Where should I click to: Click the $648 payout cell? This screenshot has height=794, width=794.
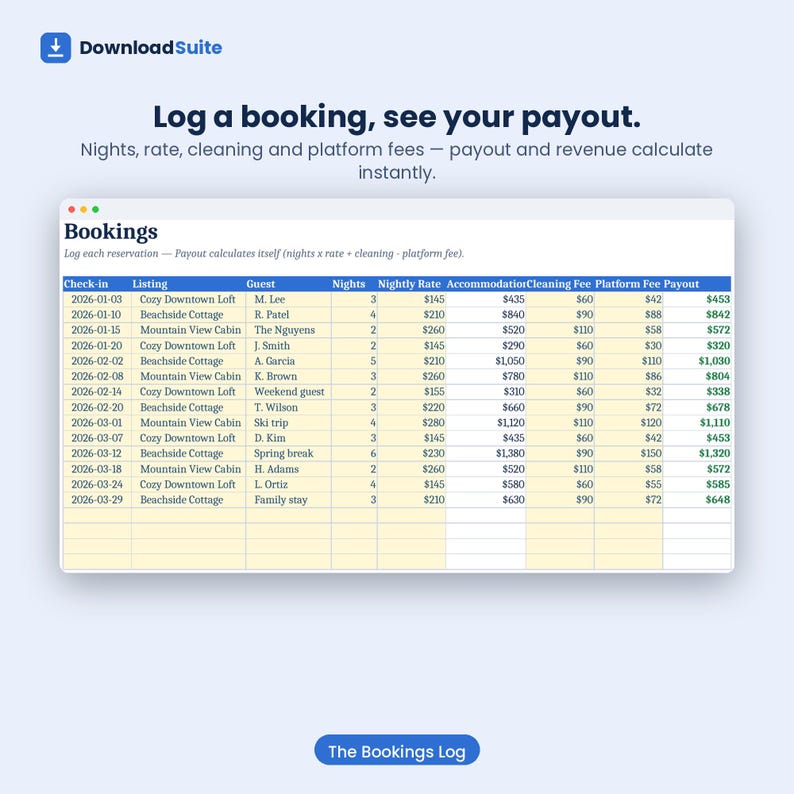coord(697,499)
